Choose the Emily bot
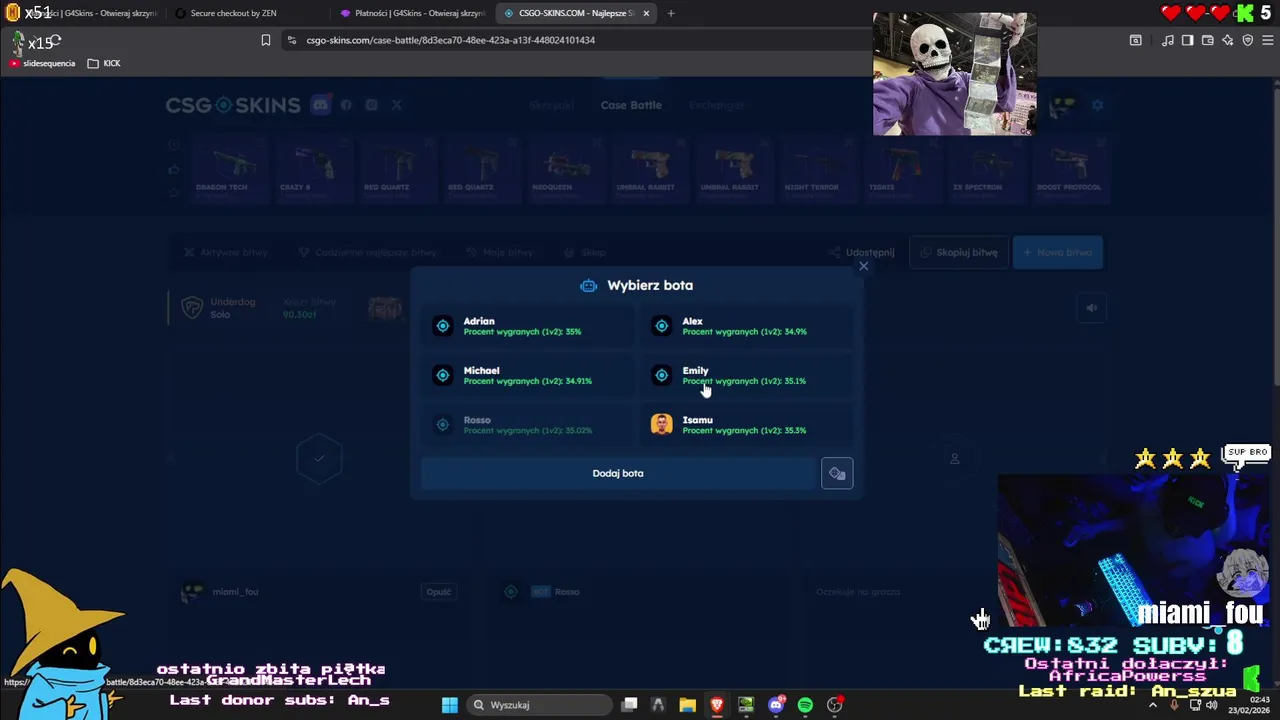Viewport: 1280px width, 720px height. coord(746,375)
